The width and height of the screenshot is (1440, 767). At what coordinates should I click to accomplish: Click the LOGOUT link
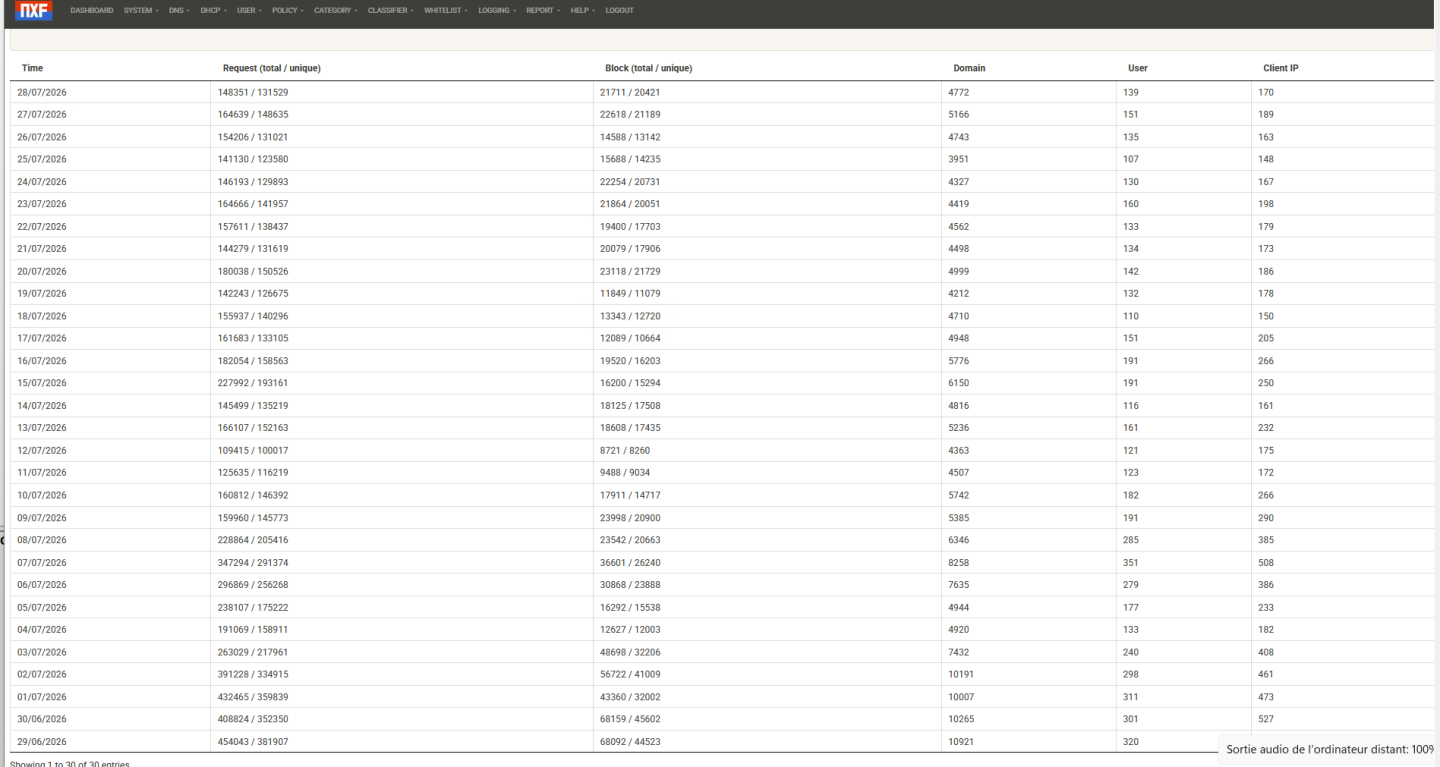pyautogui.click(x=619, y=11)
